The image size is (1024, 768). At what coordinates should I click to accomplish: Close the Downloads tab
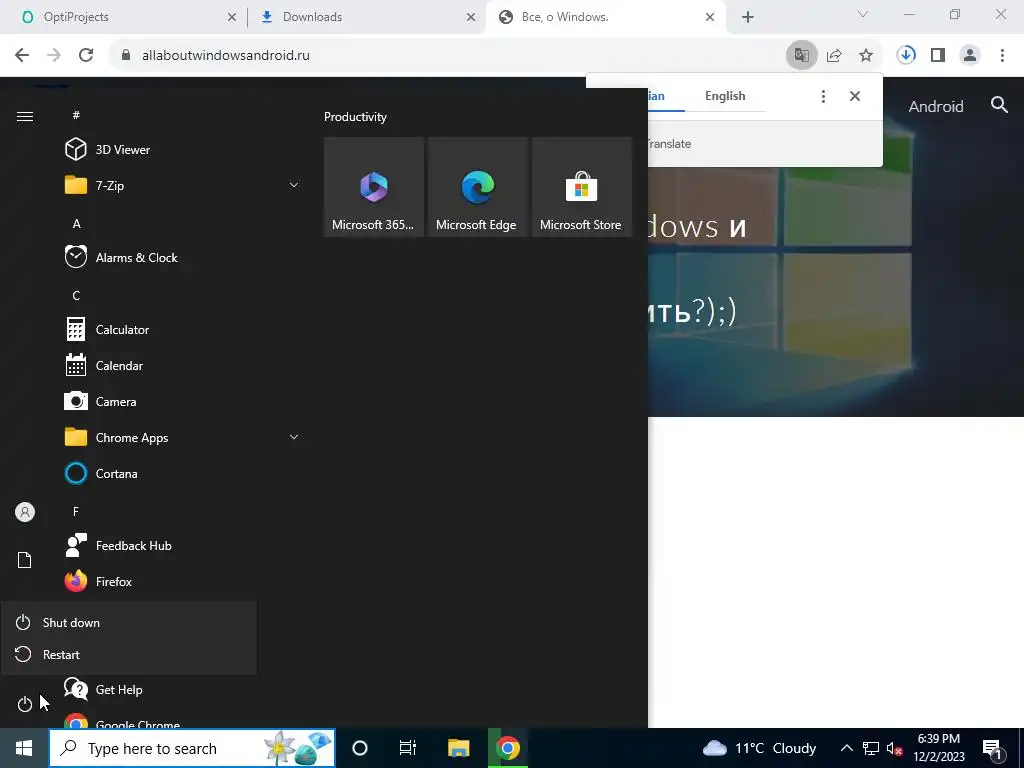(471, 18)
